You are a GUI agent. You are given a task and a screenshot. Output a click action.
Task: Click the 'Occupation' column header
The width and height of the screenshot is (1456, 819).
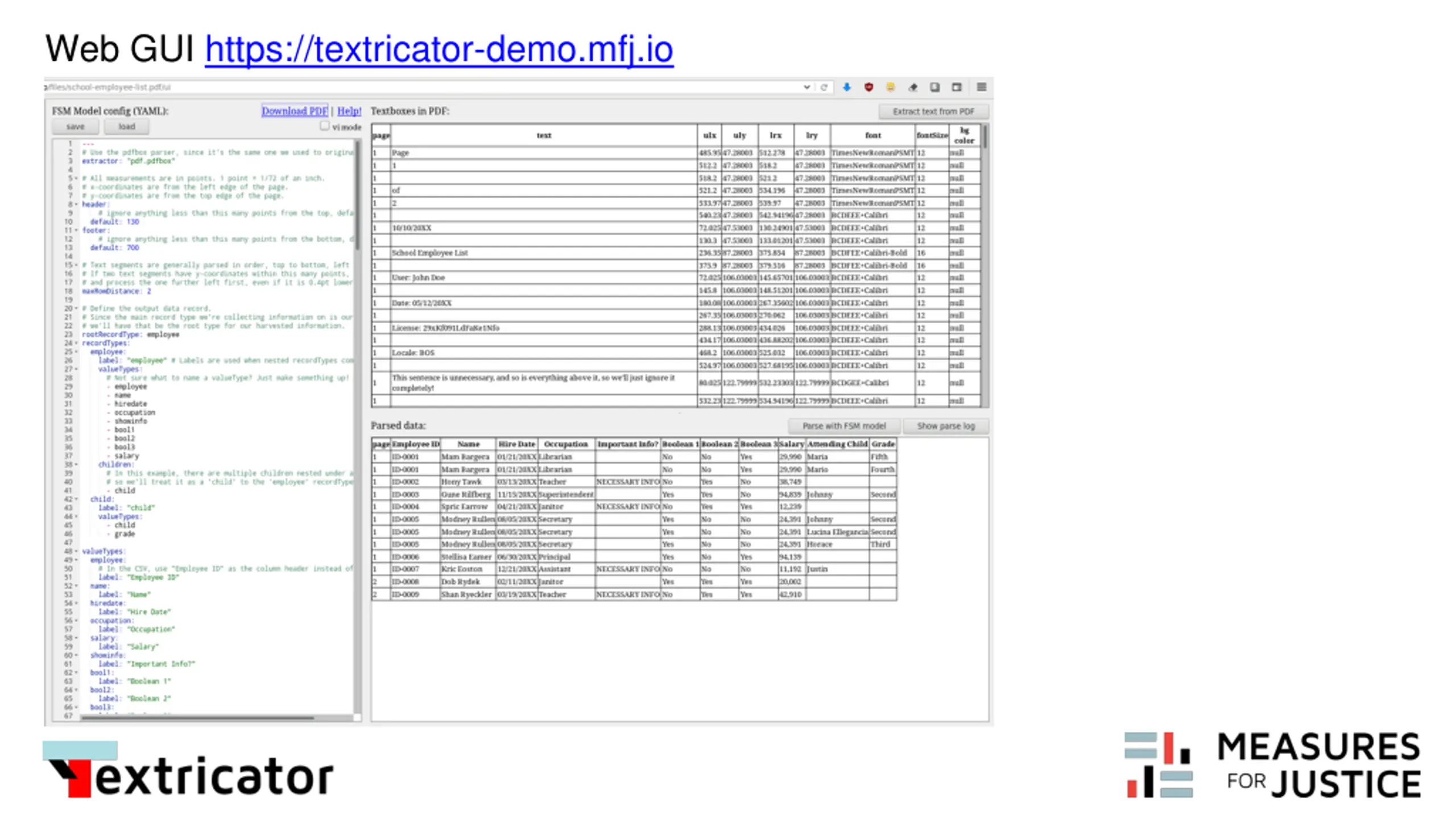pos(566,444)
